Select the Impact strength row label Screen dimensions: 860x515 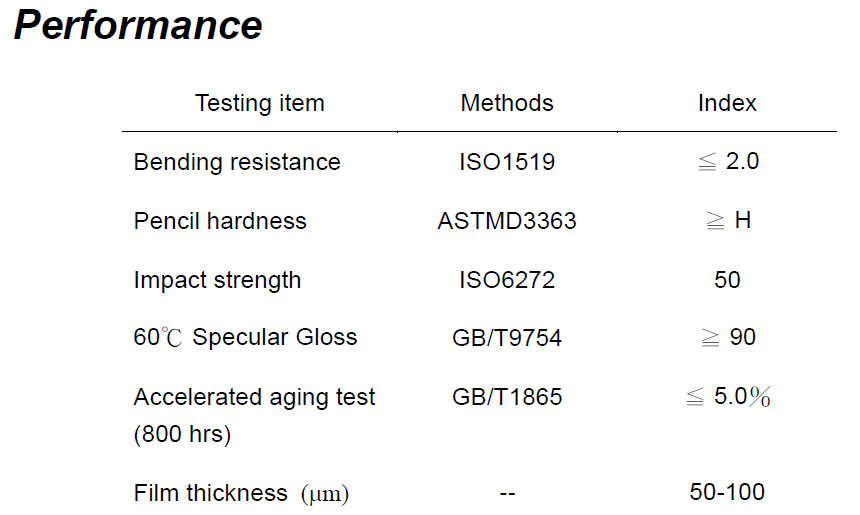[217, 280]
